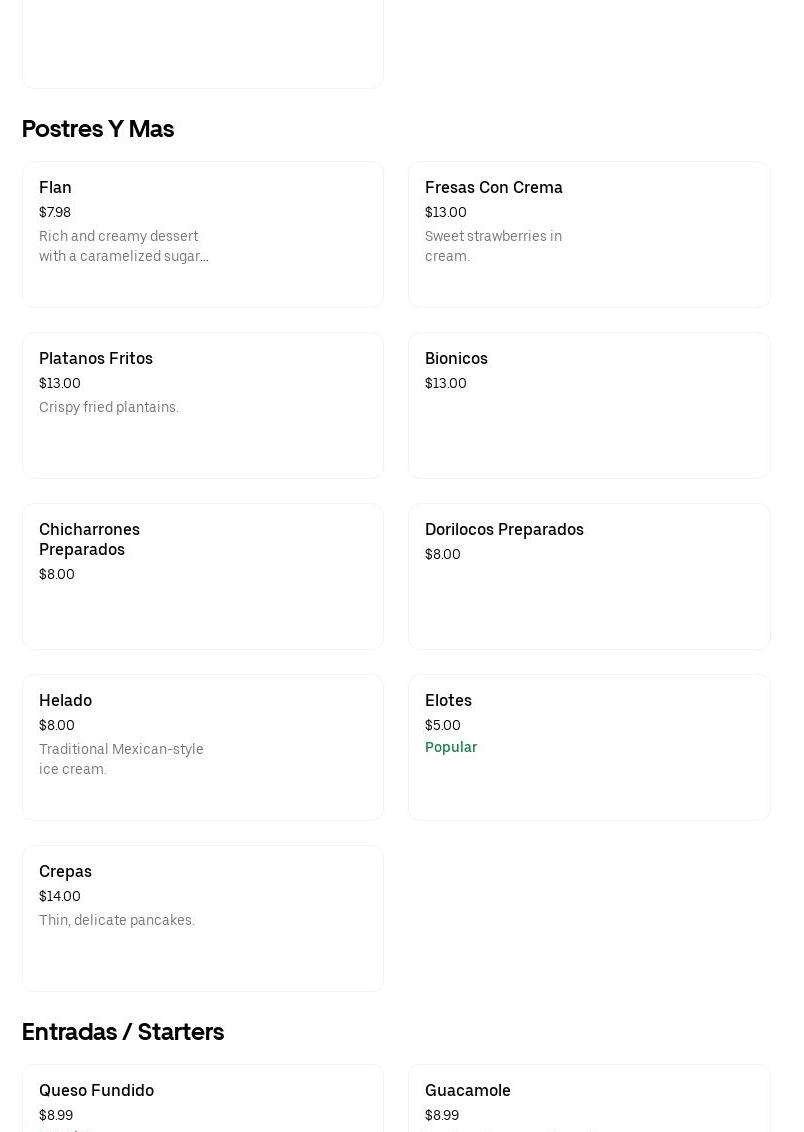Choose the Guacamole starter item

588,1098
